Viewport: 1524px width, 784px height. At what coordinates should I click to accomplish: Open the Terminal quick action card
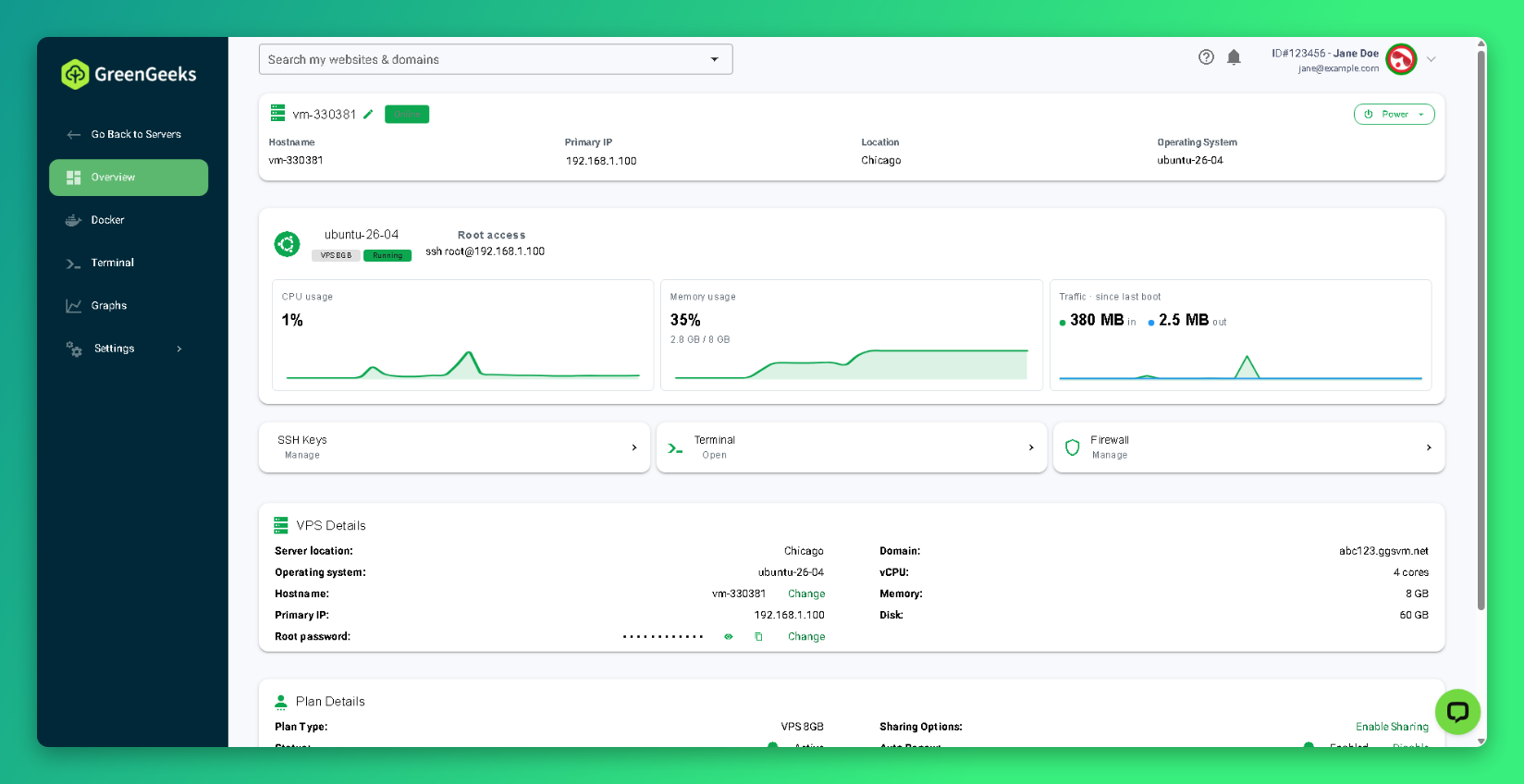(852, 447)
